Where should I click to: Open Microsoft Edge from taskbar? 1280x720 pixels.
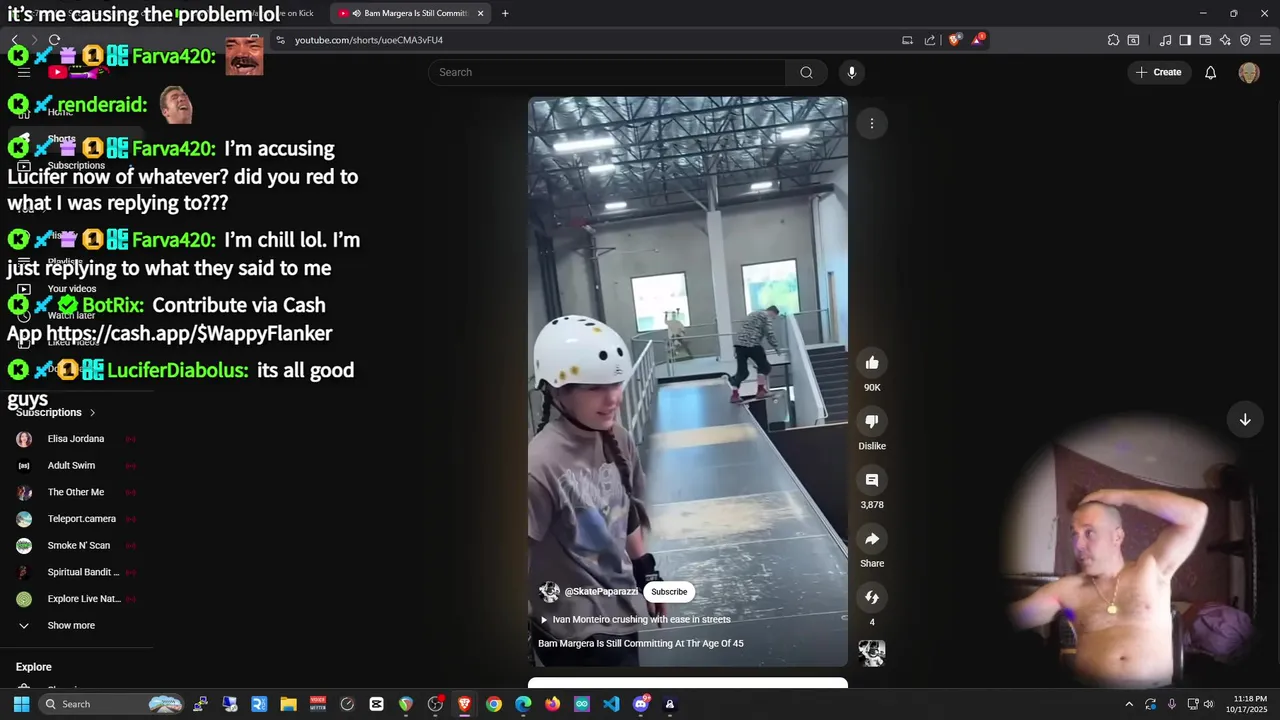pos(523,704)
